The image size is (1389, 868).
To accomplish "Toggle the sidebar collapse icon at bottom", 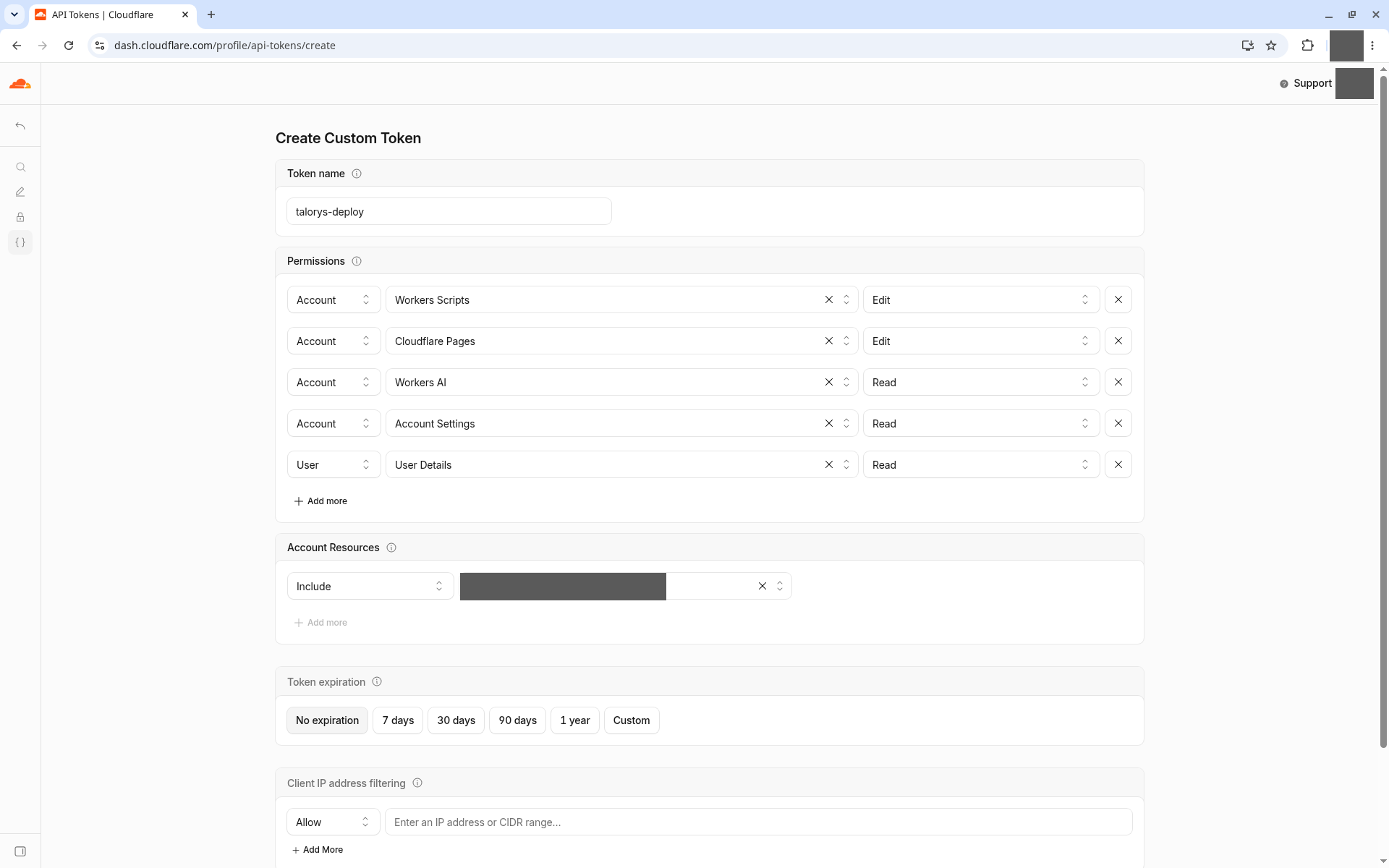I will point(20,851).
